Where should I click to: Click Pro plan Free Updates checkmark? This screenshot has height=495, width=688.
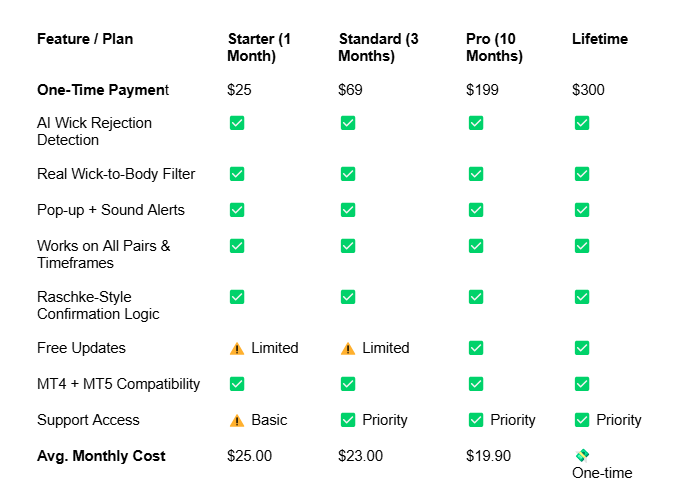[x=476, y=348]
